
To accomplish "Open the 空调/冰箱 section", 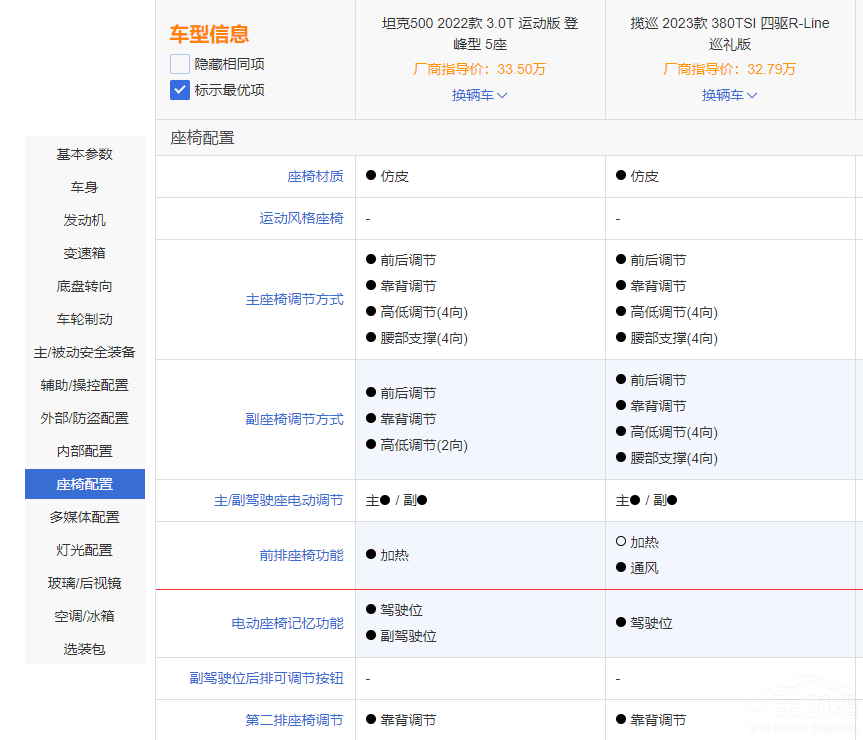I will point(85,616).
